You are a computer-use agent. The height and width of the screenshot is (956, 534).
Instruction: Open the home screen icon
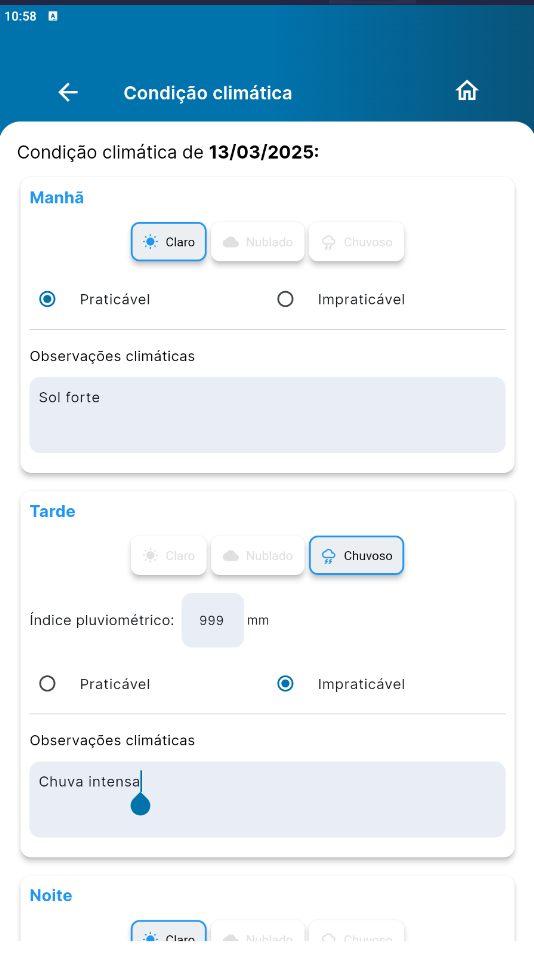point(467,91)
